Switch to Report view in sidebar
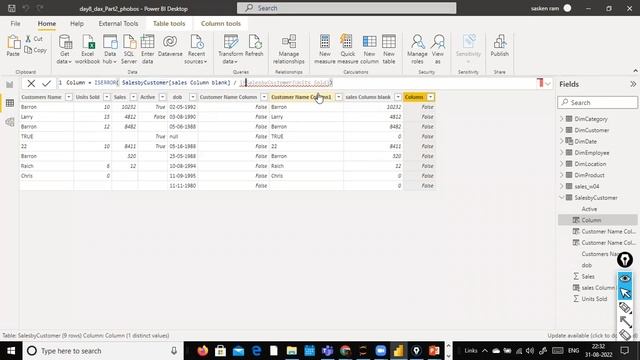The height and width of the screenshot is (360, 640). 10,84
